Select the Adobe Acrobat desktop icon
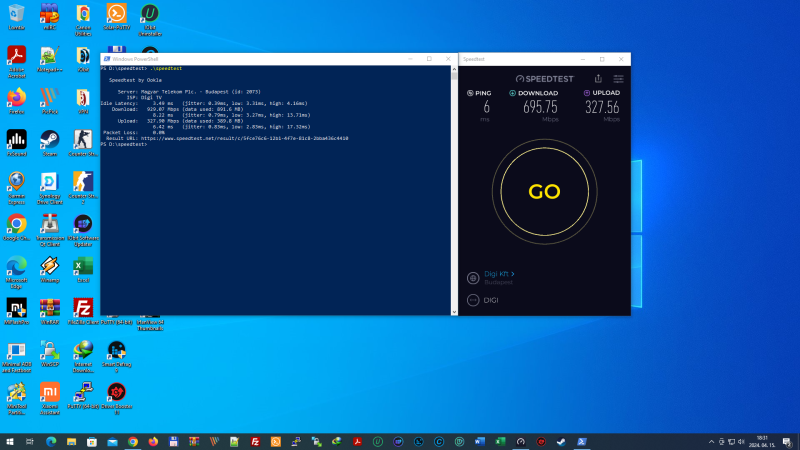The image size is (800, 450). pos(16,61)
